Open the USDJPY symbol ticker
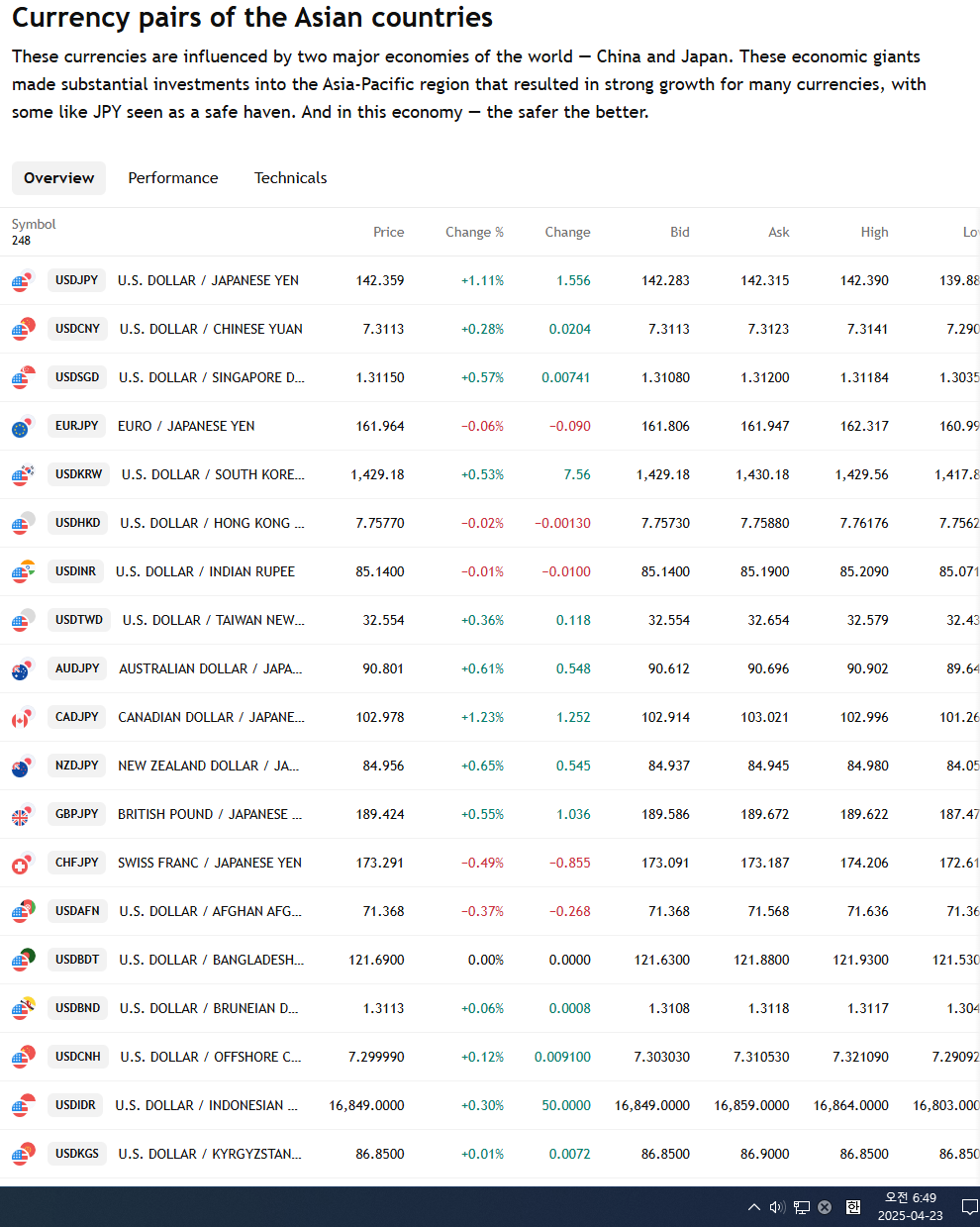The image size is (980, 1227). point(77,280)
